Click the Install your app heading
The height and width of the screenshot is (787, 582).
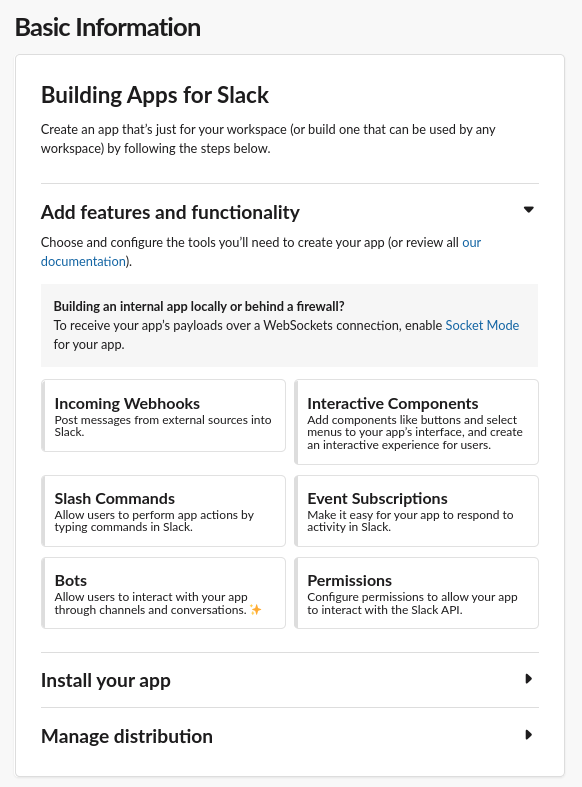click(x=106, y=681)
